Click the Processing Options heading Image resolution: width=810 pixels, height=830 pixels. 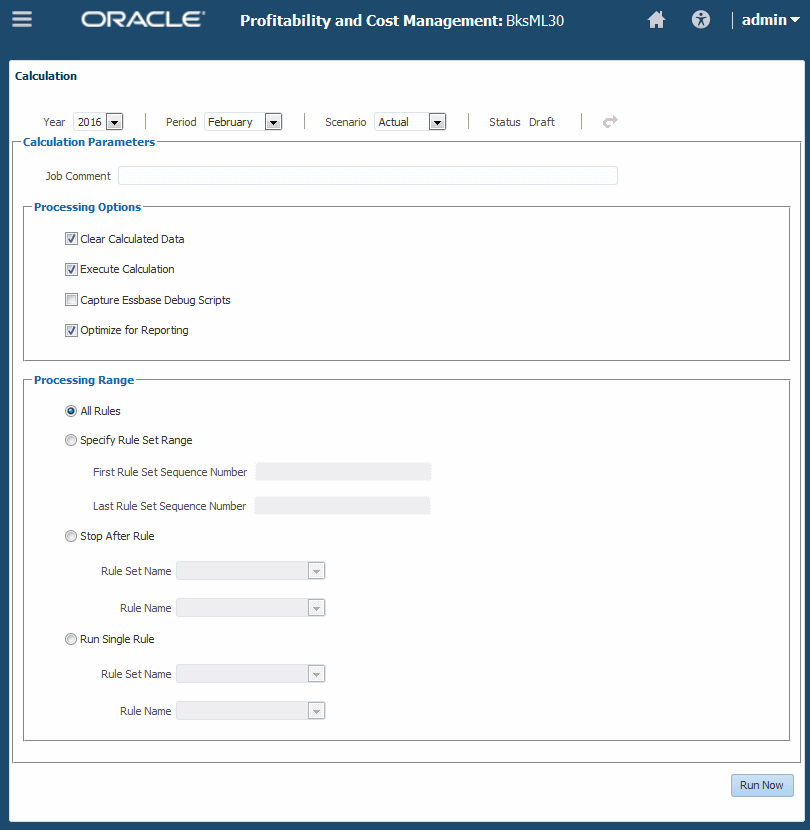(87, 207)
